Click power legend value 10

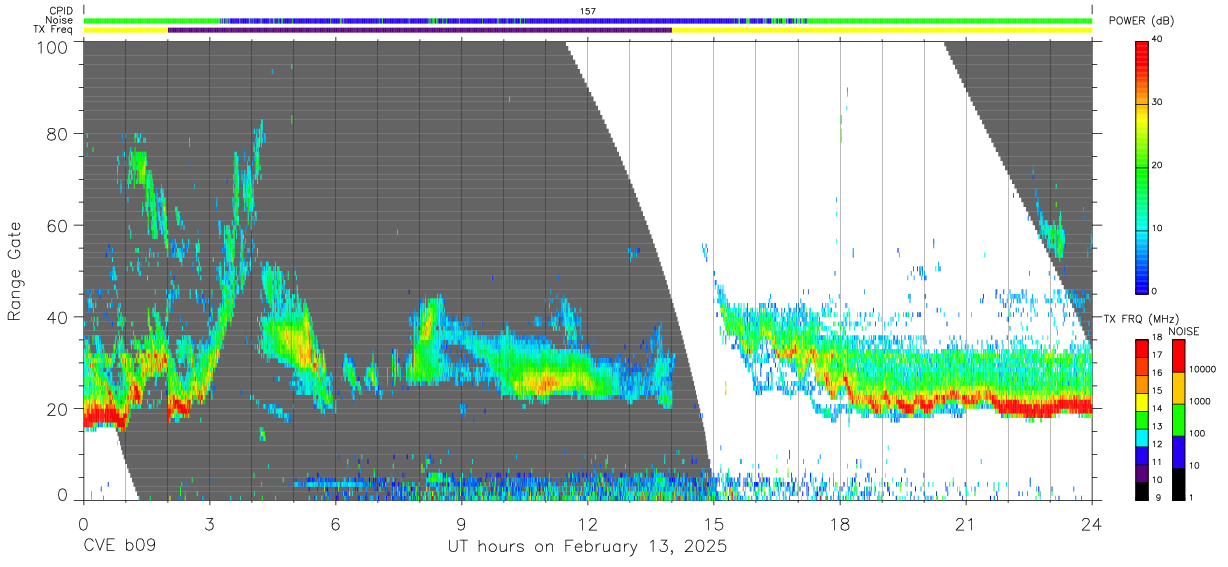coord(1158,228)
